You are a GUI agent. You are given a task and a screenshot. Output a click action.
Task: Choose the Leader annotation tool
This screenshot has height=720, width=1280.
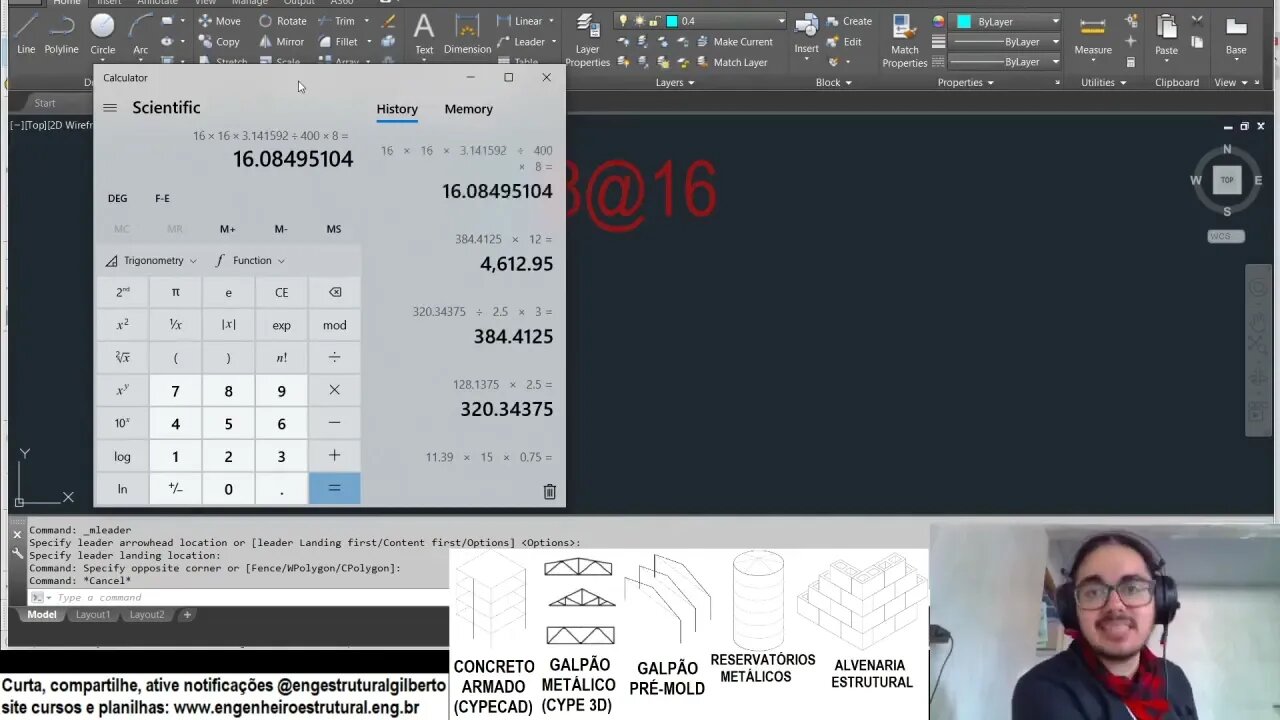(x=521, y=42)
